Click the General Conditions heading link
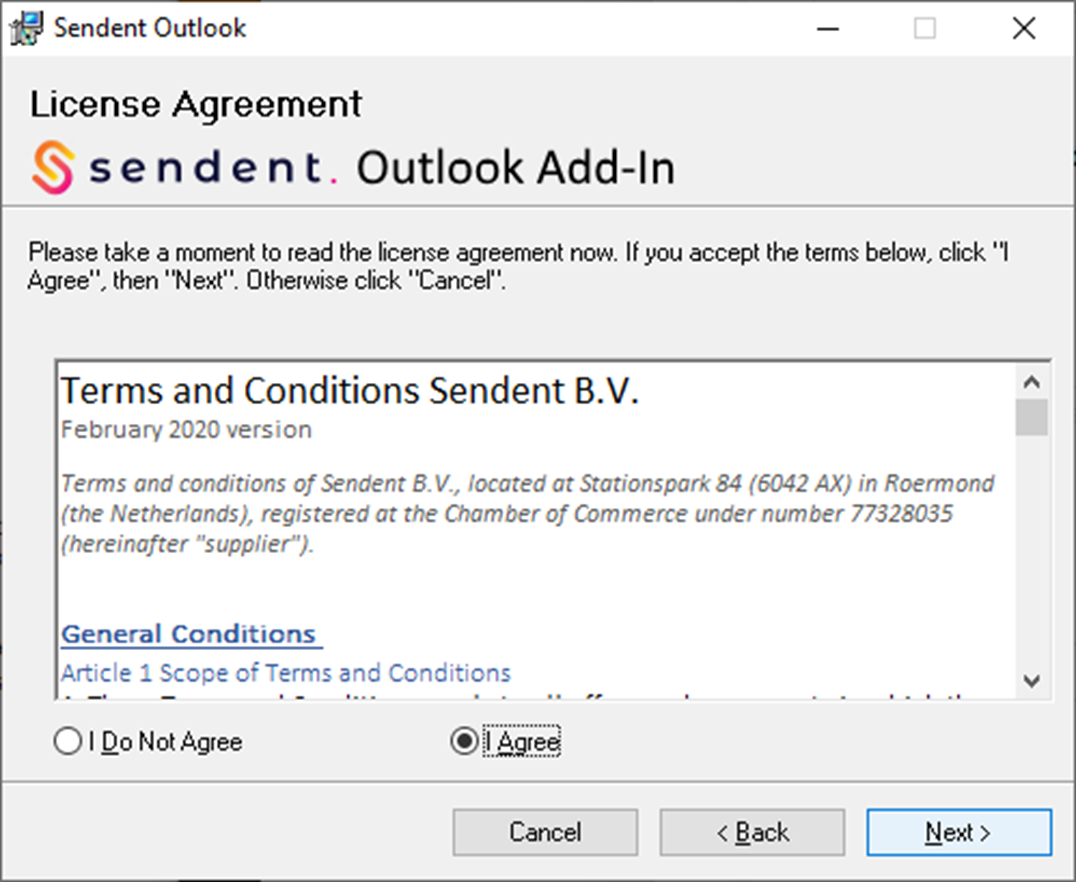 point(191,634)
